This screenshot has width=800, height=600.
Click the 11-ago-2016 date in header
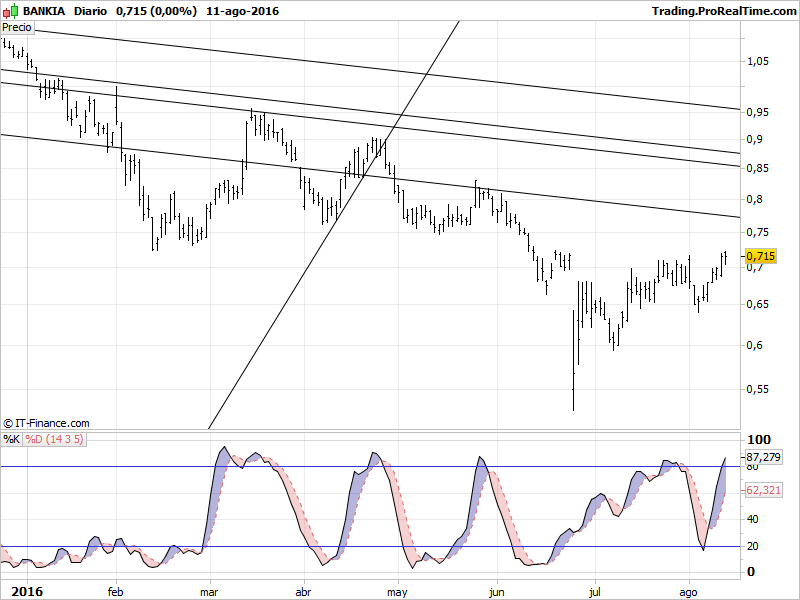pos(243,11)
